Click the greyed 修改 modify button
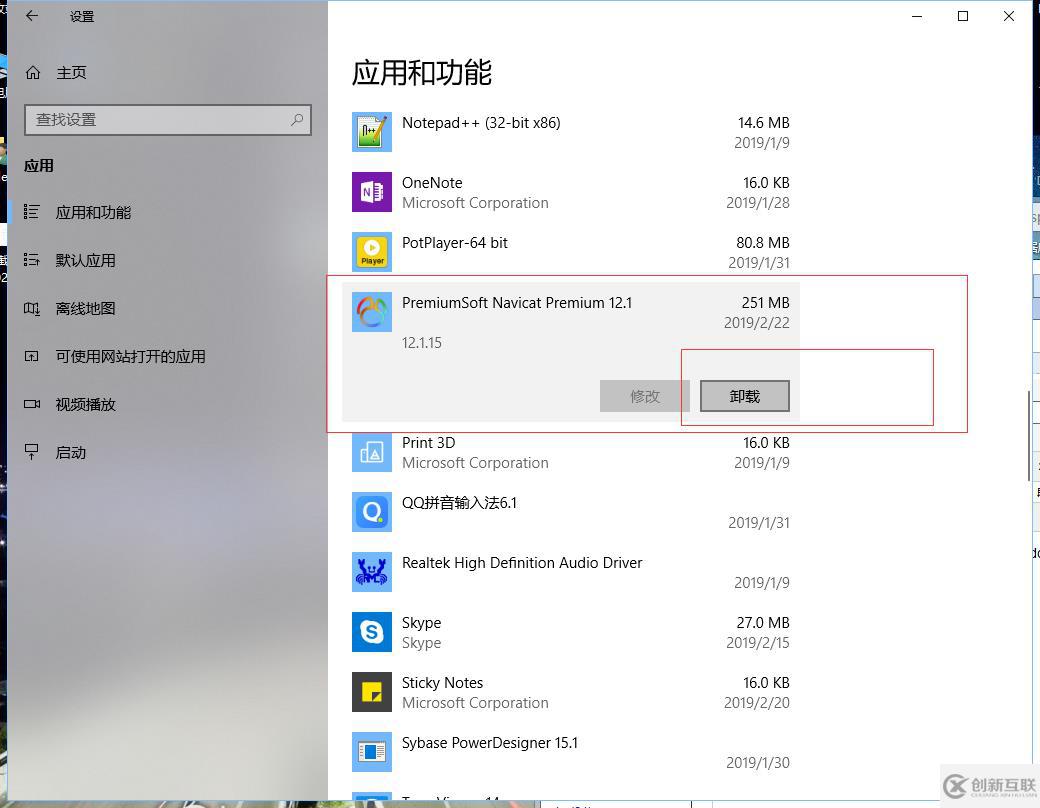 pos(645,396)
